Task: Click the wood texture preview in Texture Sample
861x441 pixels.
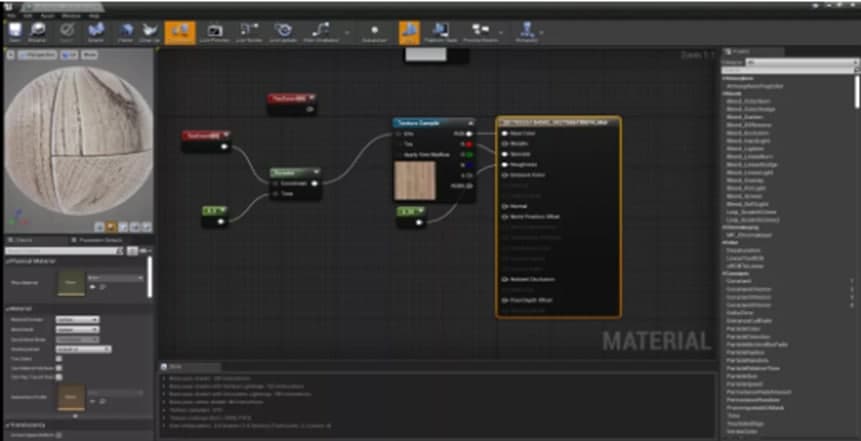Action: pos(415,180)
